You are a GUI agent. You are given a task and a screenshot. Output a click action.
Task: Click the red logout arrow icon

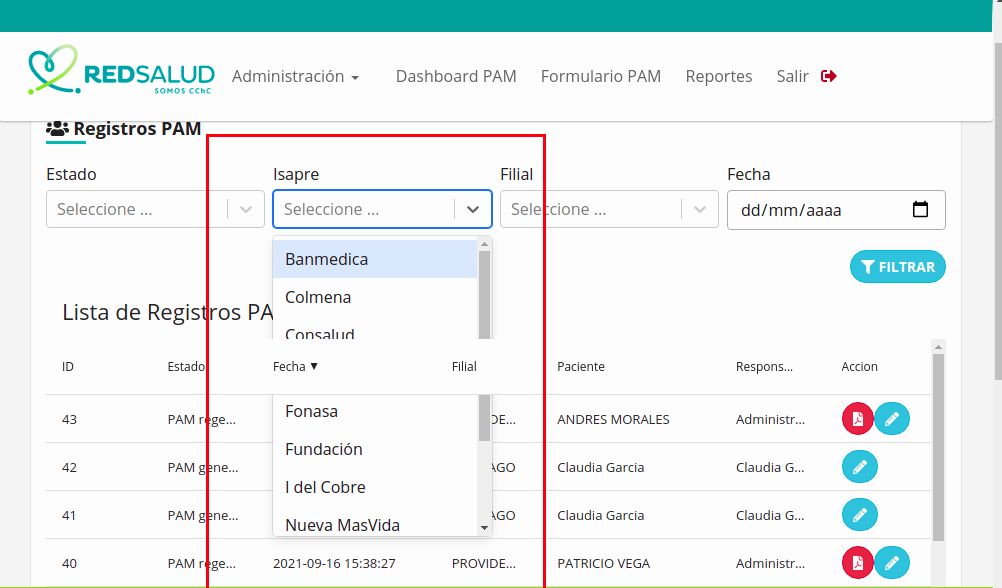[829, 76]
